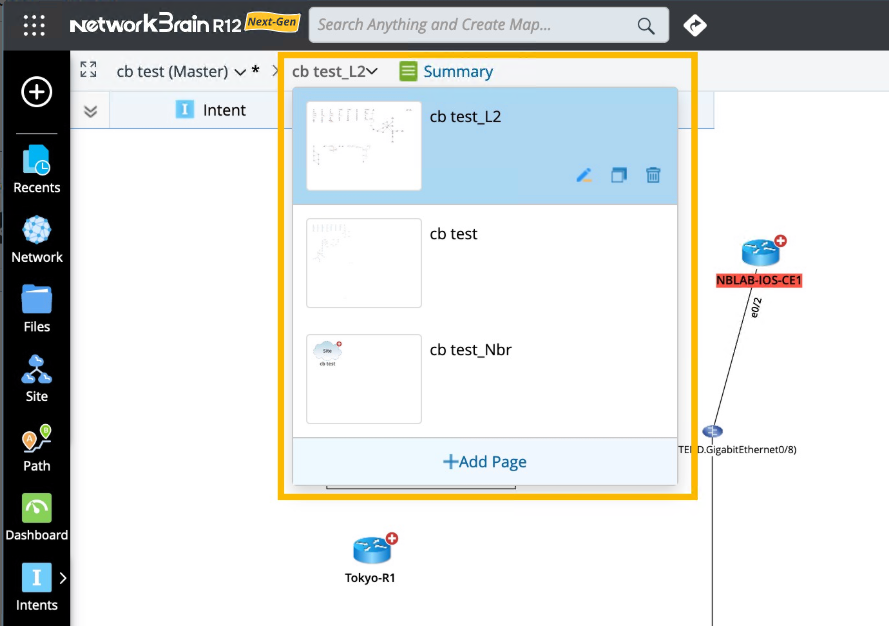
Task: Toggle full screen map view
Action: coord(89,70)
